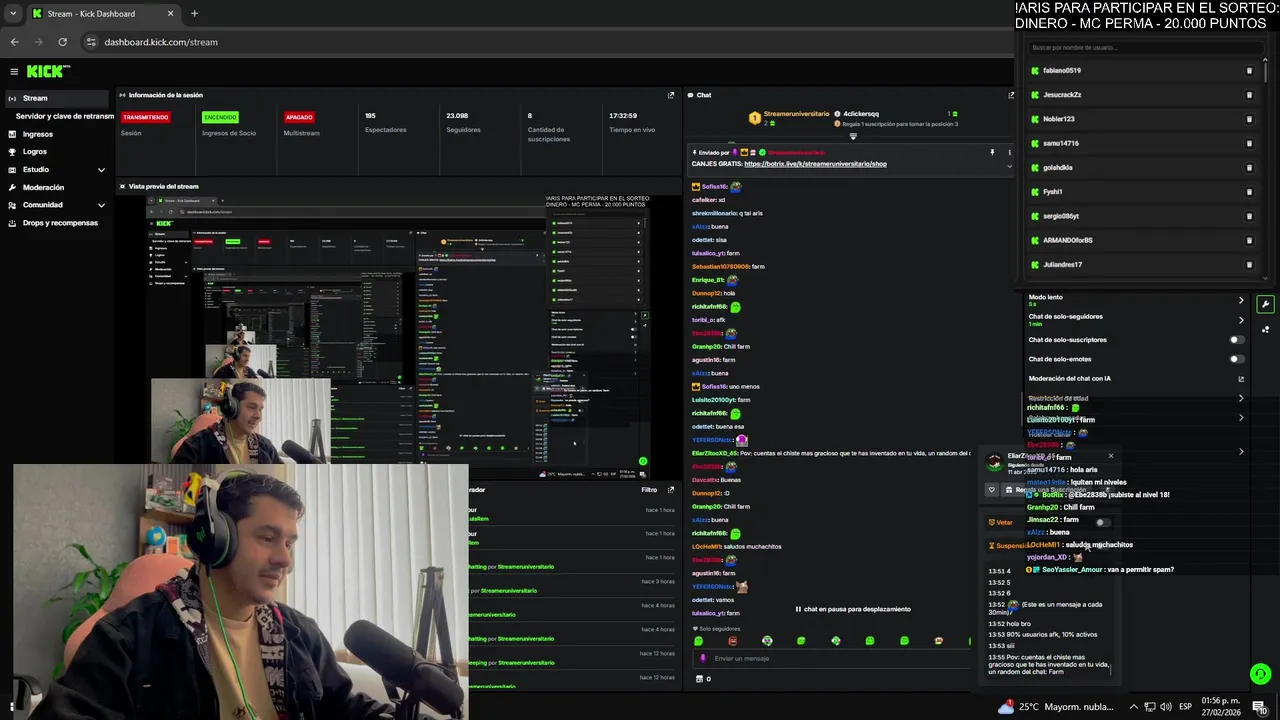Open the Filtro option in activity panel
1280x720 pixels.
tap(649, 490)
